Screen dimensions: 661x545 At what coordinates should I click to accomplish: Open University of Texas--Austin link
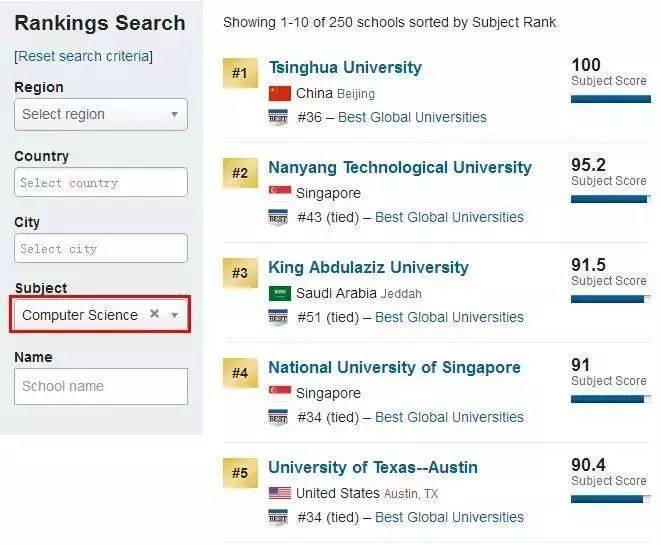pyautogui.click(x=373, y=467)
